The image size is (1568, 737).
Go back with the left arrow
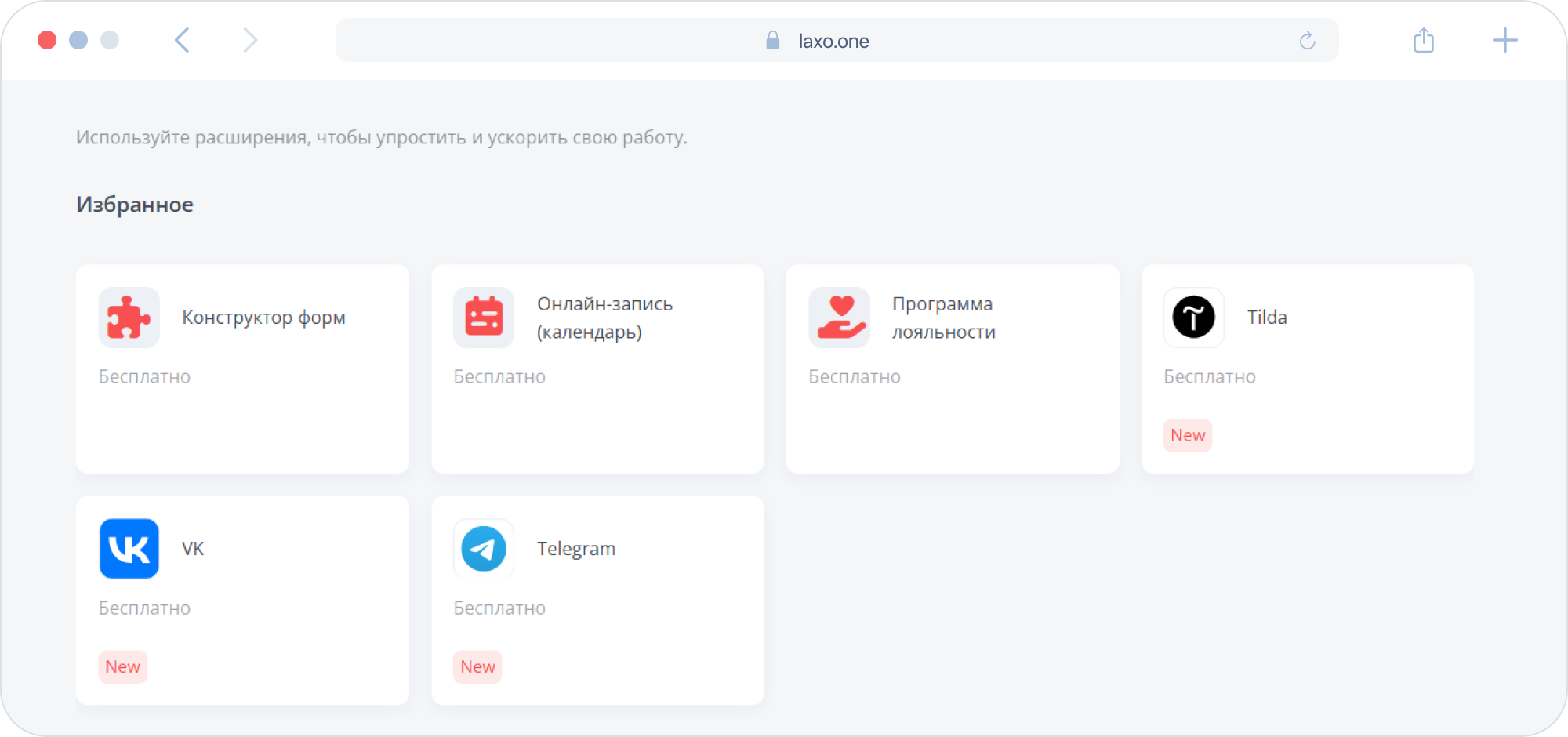click(182, 40)
